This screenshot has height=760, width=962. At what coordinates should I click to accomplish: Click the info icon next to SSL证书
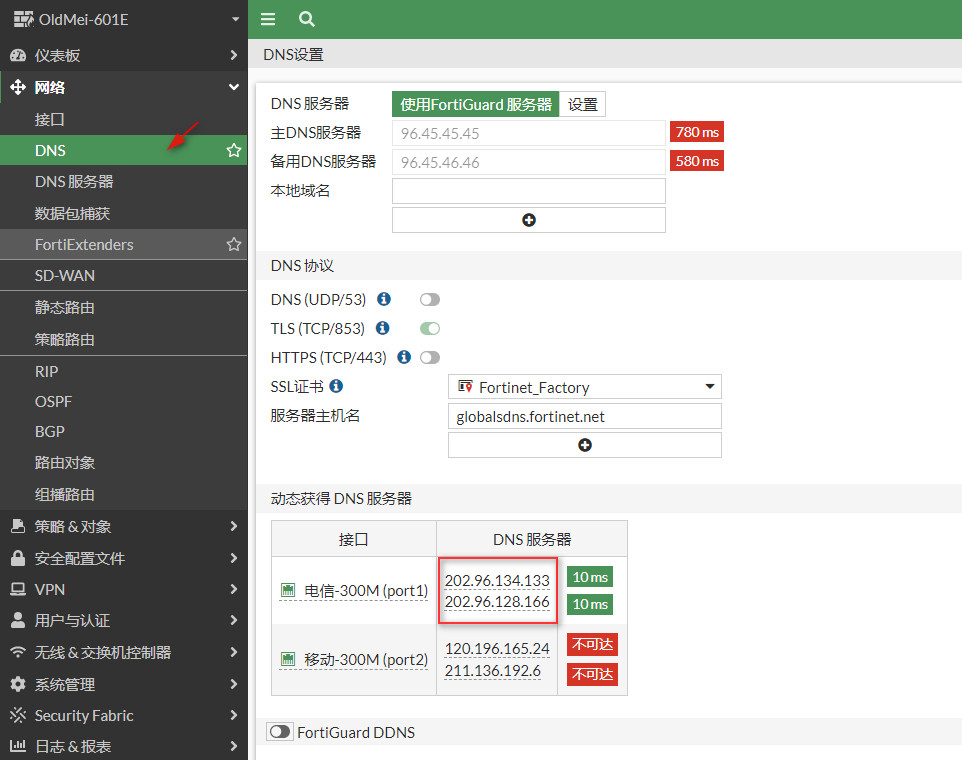(x=336, y=386)
